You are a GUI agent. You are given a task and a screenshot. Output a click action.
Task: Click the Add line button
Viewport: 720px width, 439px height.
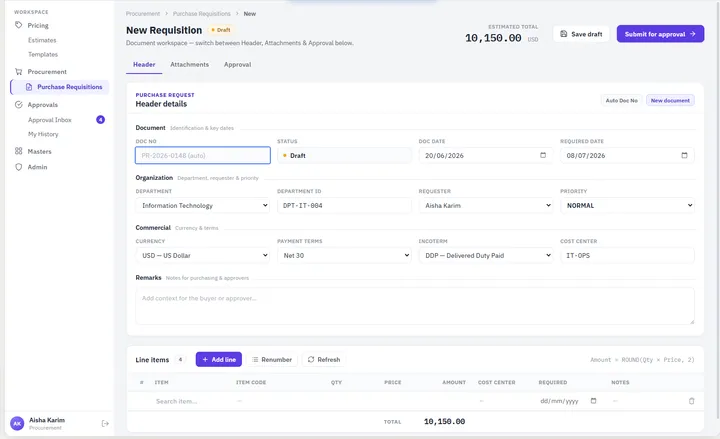coord(219,360)
